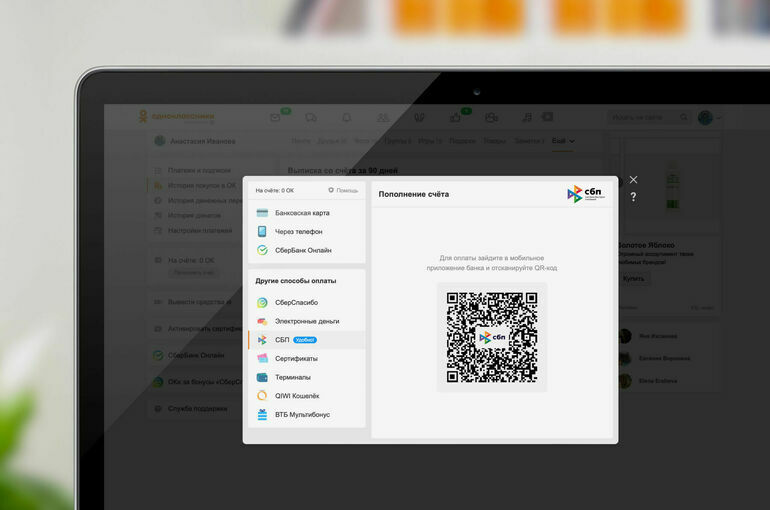Select Сертификаты payment option
The image size is (770, 510).
(296, 358)
